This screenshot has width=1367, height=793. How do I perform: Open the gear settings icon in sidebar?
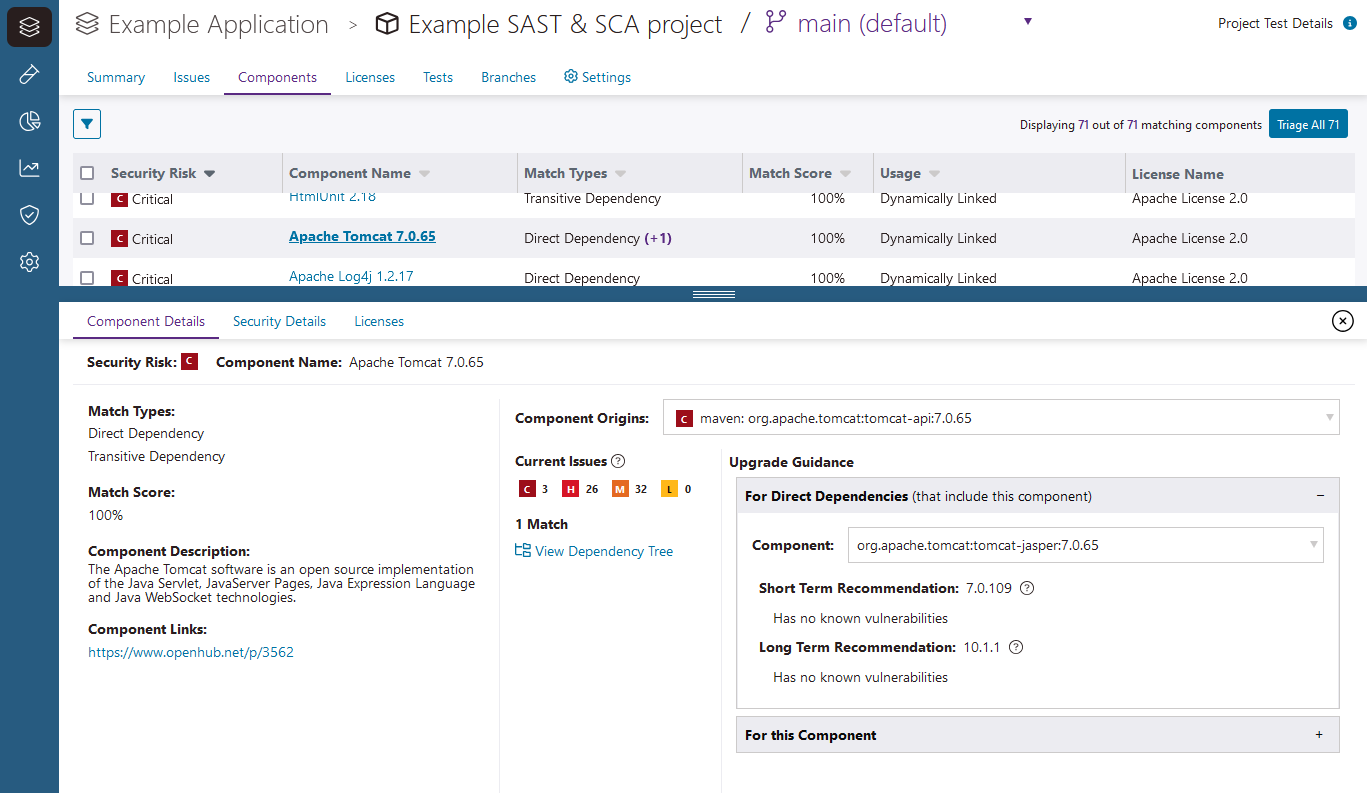(29, 262)
